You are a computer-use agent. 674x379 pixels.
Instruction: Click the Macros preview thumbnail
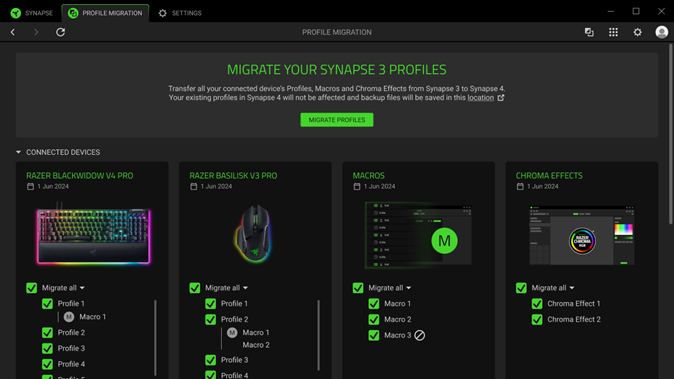pyautogui.click(x=418, y=235)
